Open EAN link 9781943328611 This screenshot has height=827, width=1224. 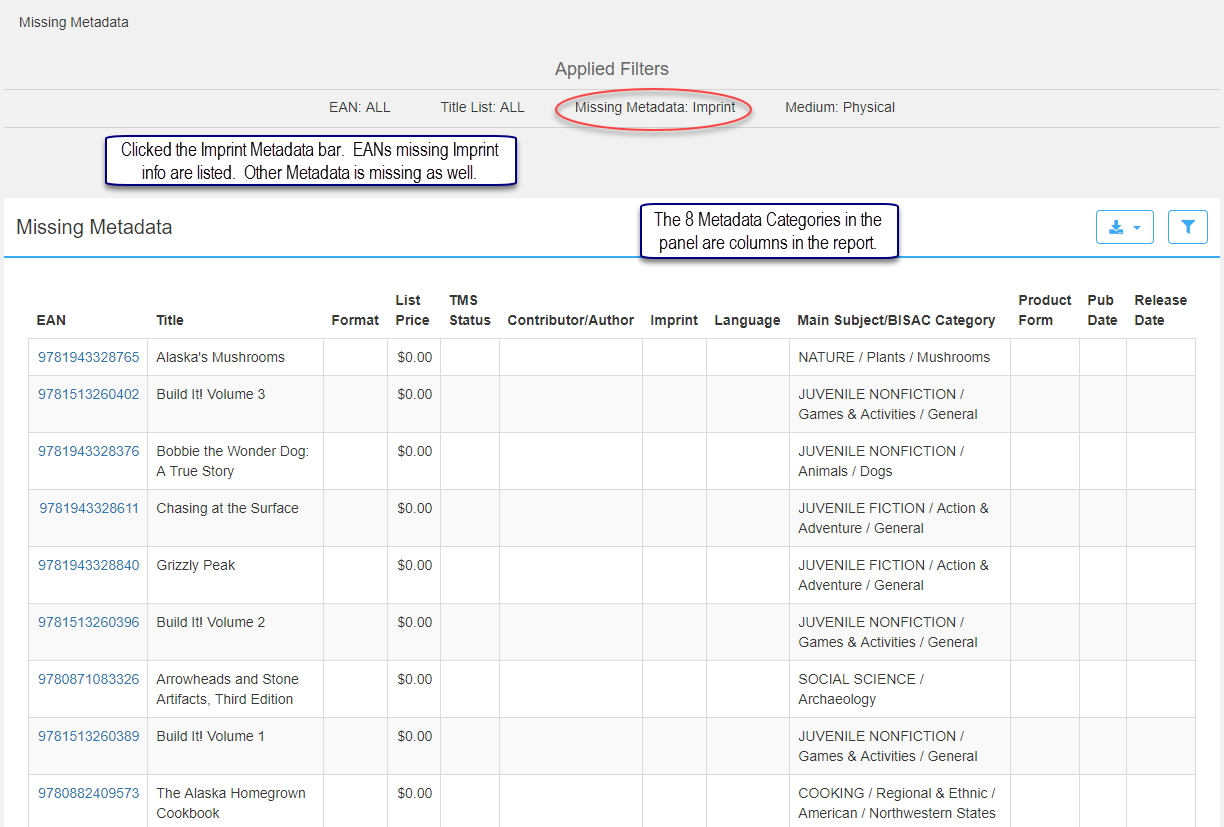coord(89,508)
